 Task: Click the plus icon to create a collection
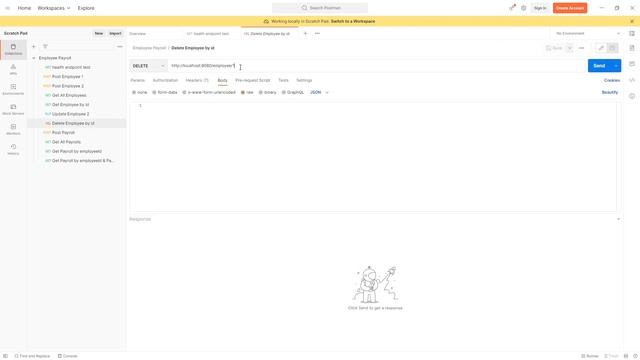tap(34, 47)
